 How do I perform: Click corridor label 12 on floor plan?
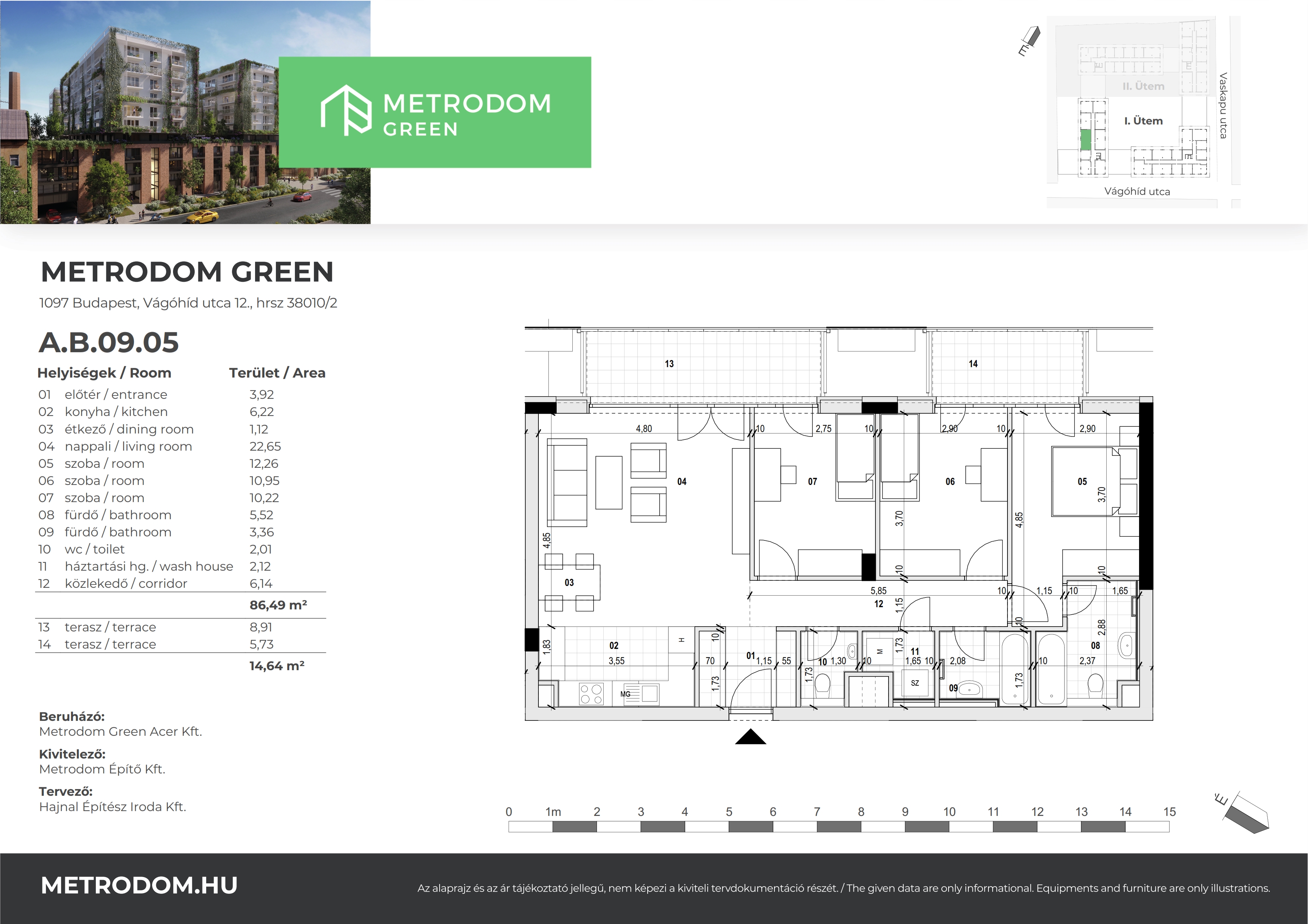click(x=879, y=604)
